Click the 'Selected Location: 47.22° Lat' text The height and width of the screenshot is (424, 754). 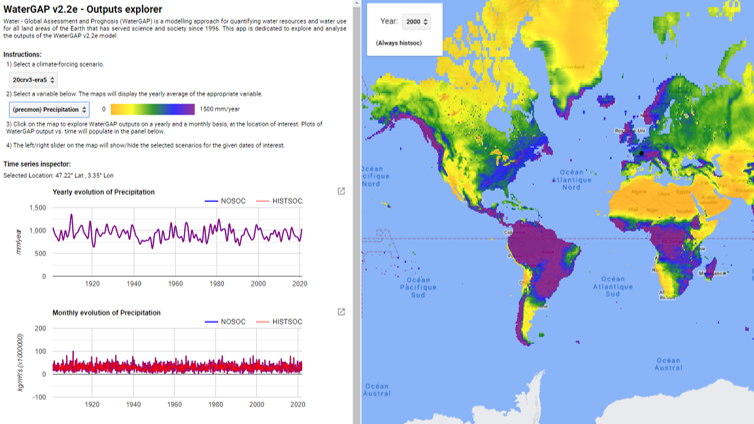pyautogui.click(x=59, y=175)
